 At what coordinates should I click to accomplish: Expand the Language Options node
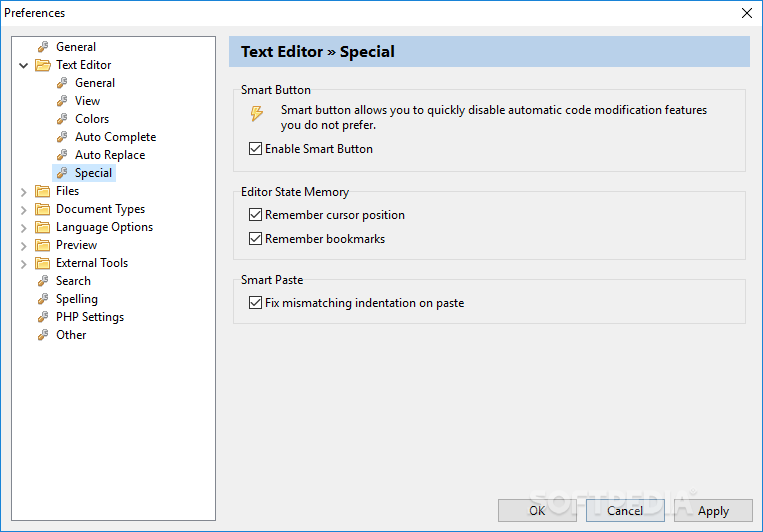[x=24, y=227]
